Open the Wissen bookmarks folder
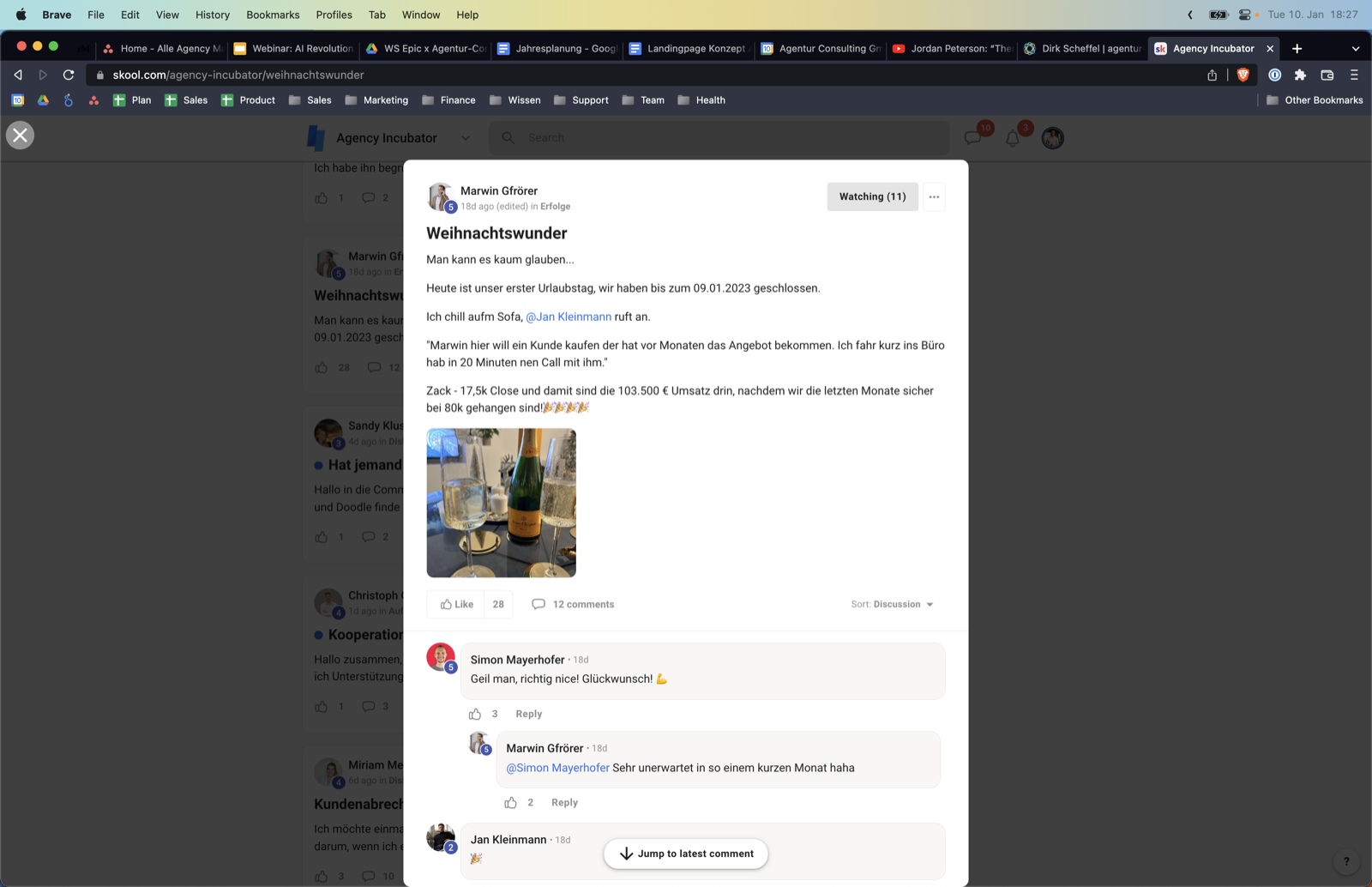This screenshot has width=1372, height=887. (514, 100)
